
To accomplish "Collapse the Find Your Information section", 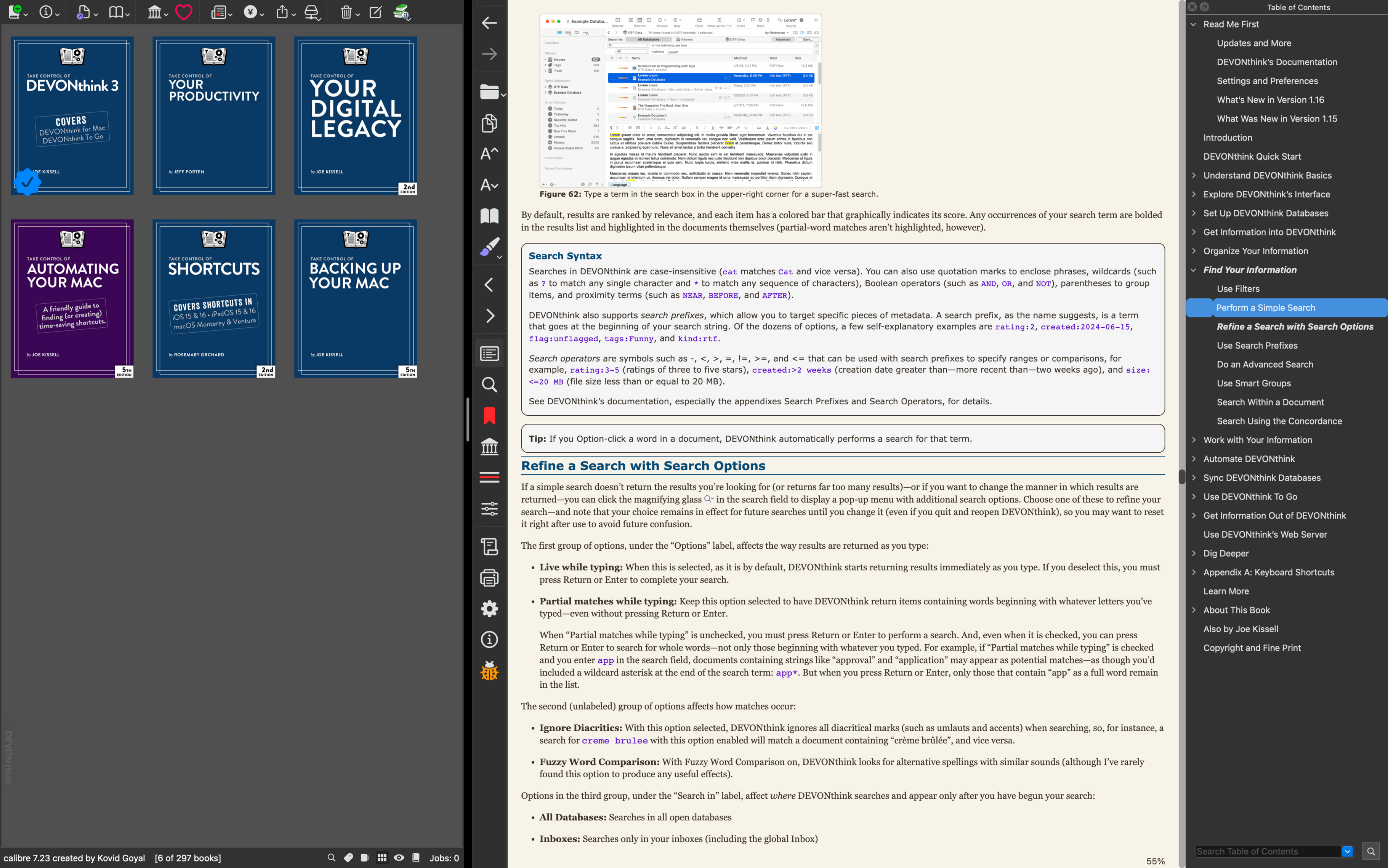I will 1193,270.
